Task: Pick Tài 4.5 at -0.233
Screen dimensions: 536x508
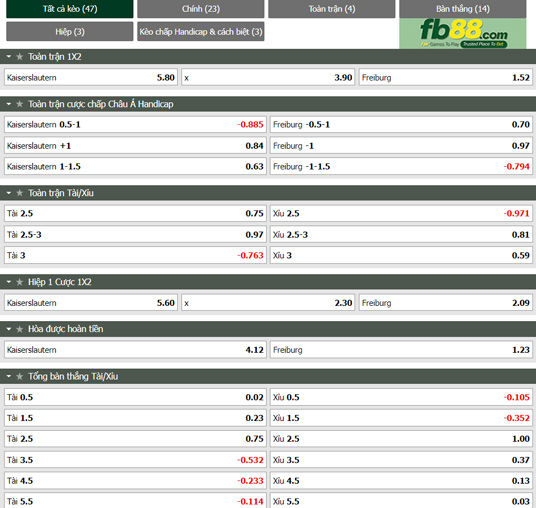Action: click(x=135, y=481)
